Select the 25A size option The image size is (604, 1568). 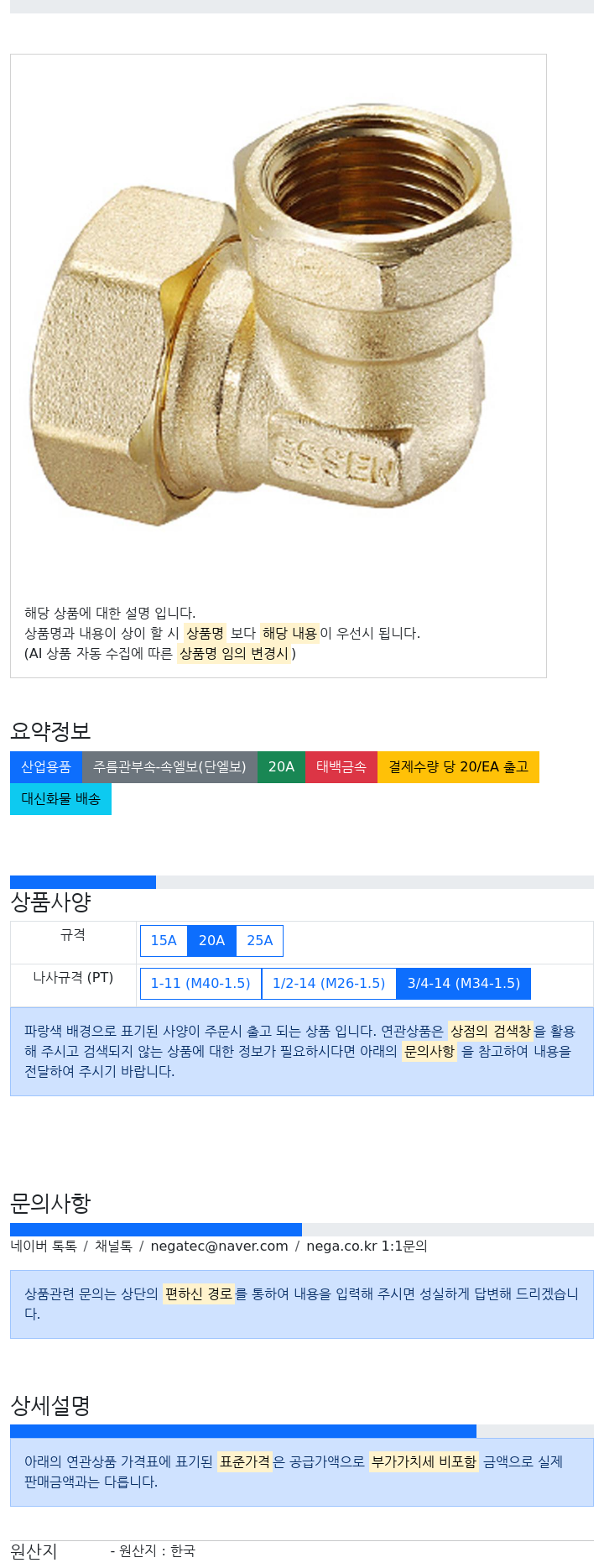point(260,941)
